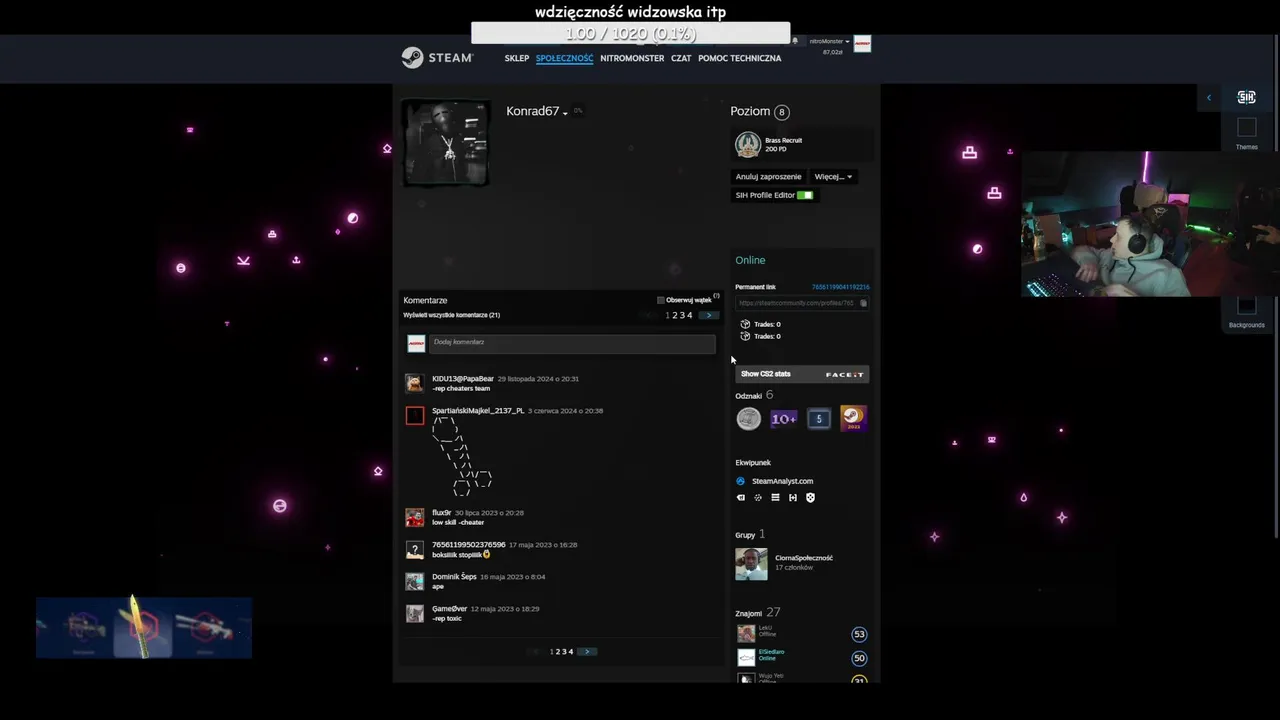Screen dimensions: 1280x720
Task: Click nitroMonster account avatar in header
Action: click(862, 44)
